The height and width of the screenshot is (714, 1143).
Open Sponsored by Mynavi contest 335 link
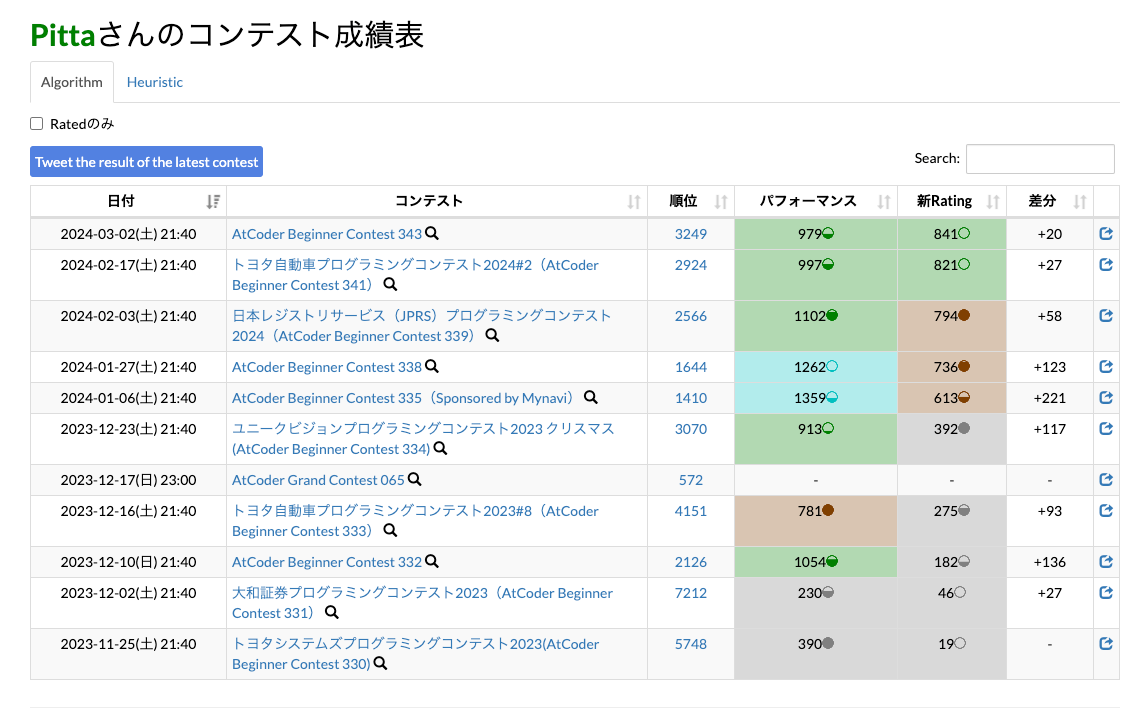405,398
